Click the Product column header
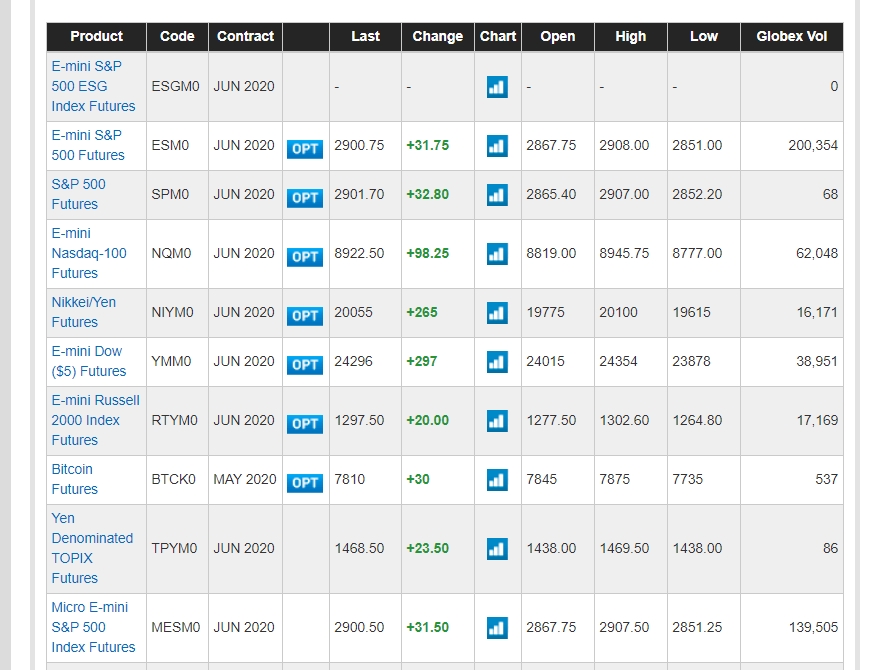 coord(96,36)
